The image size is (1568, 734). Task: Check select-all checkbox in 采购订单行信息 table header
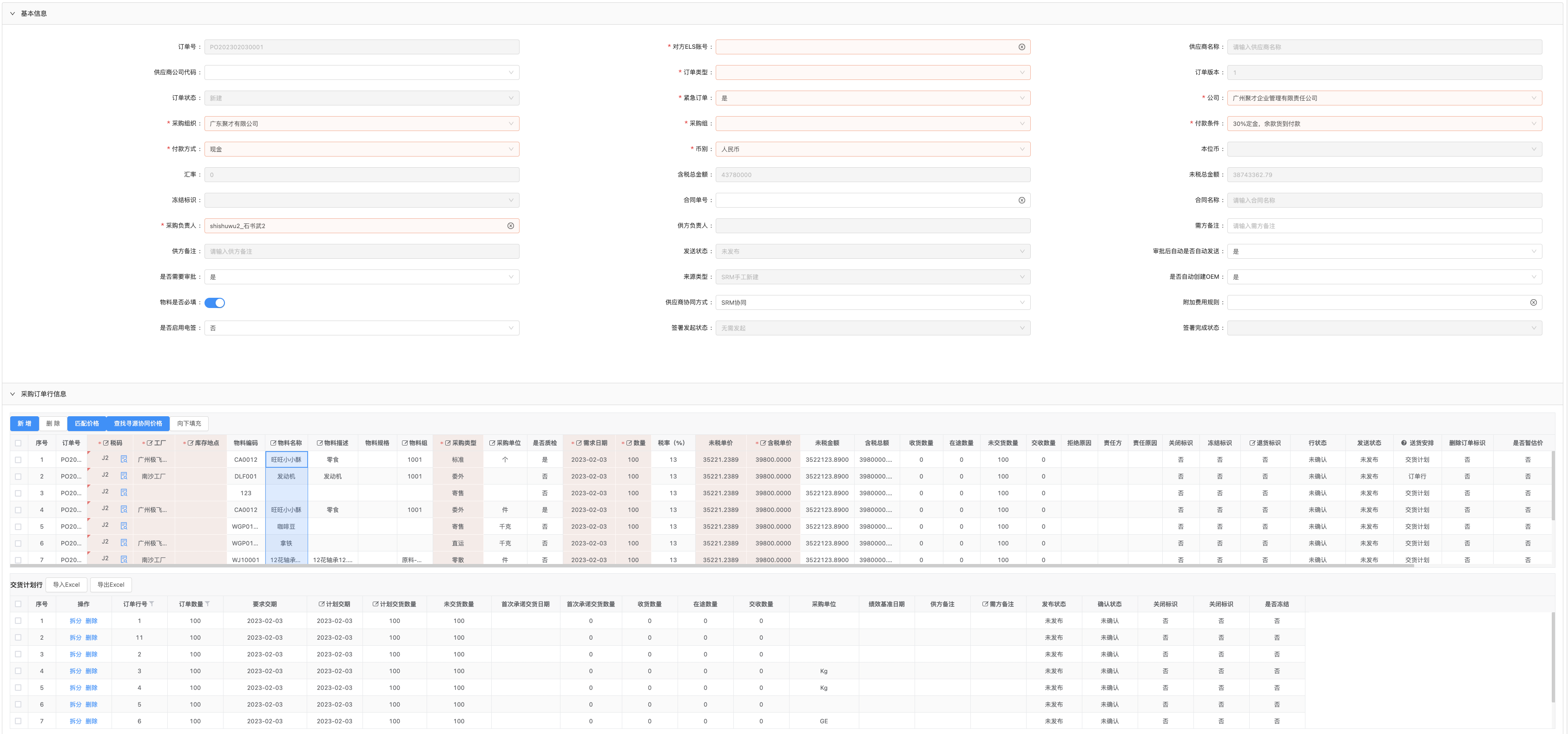18,443
